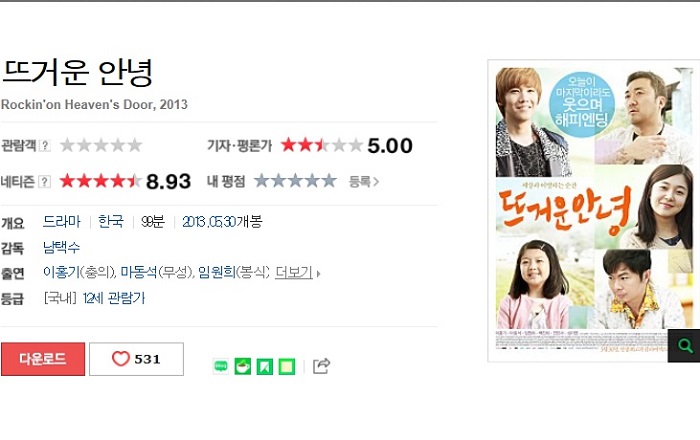Screen dimensions: 700x440
Task: Open the 드라마 genre link
Action: click(62, 221)
